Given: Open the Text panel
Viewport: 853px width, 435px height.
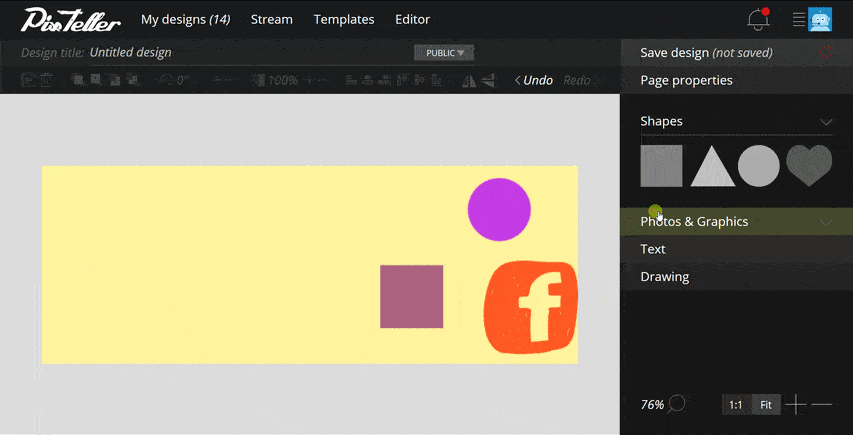Looking at the screenshot, I should [x=737, y=249].
